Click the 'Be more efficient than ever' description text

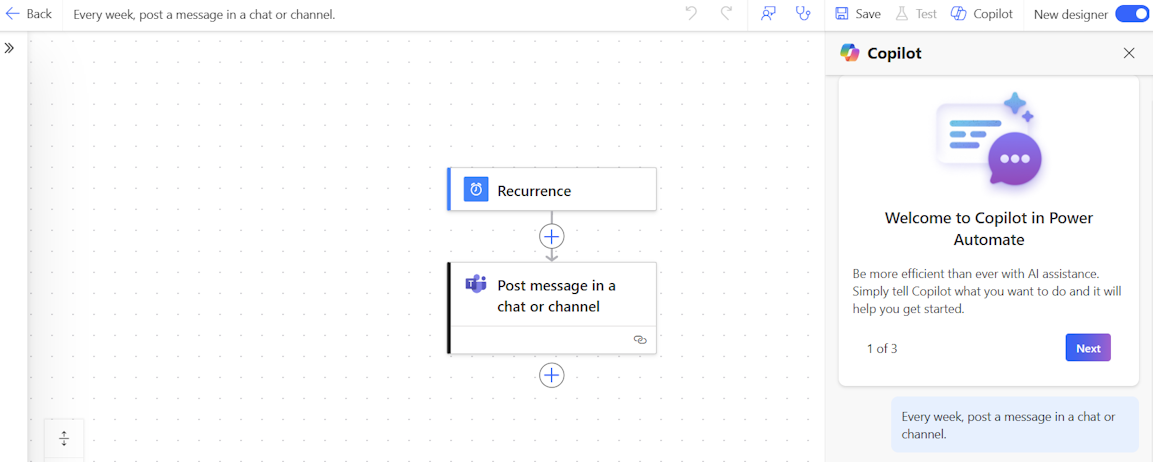tap(987, 291)
